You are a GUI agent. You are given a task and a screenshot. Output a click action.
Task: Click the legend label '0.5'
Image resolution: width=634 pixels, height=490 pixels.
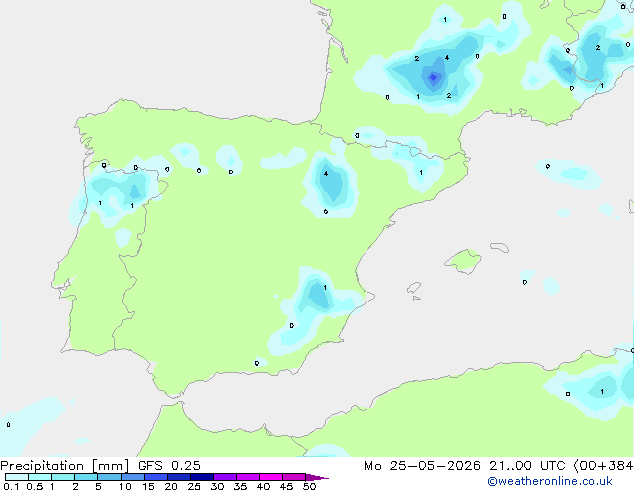point(34,486)
